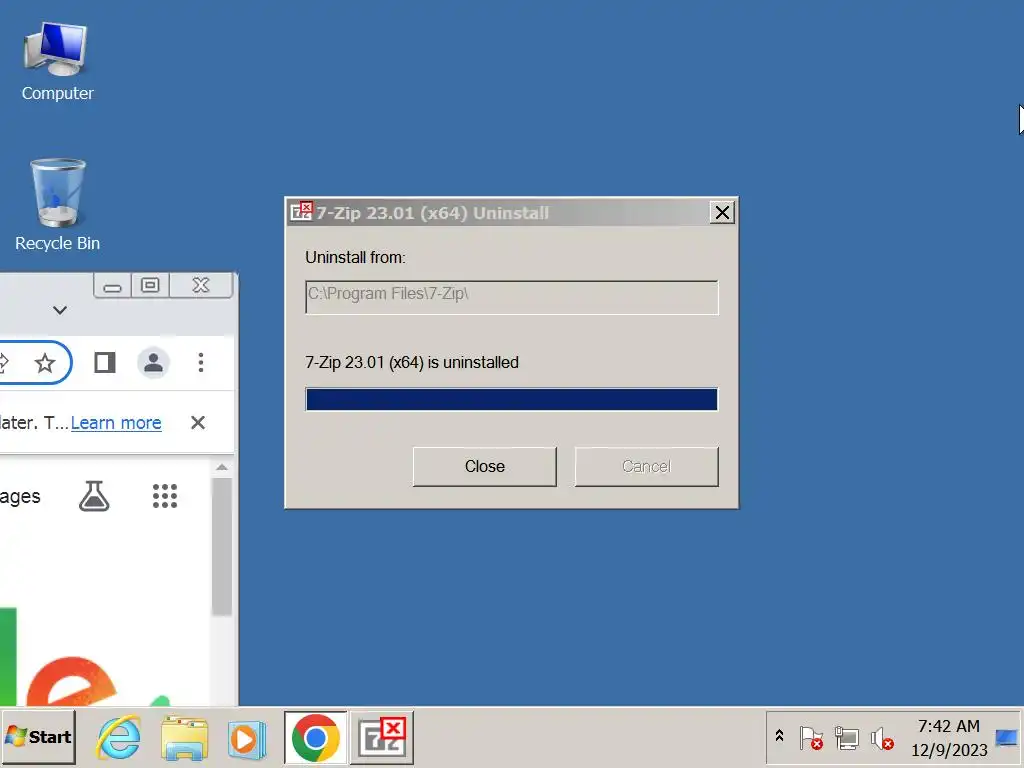Click the '7-Zip 23.01 (x64) is uninstalled' text
This screenshot has width=1024, height=768.
[x=412, y=362]
